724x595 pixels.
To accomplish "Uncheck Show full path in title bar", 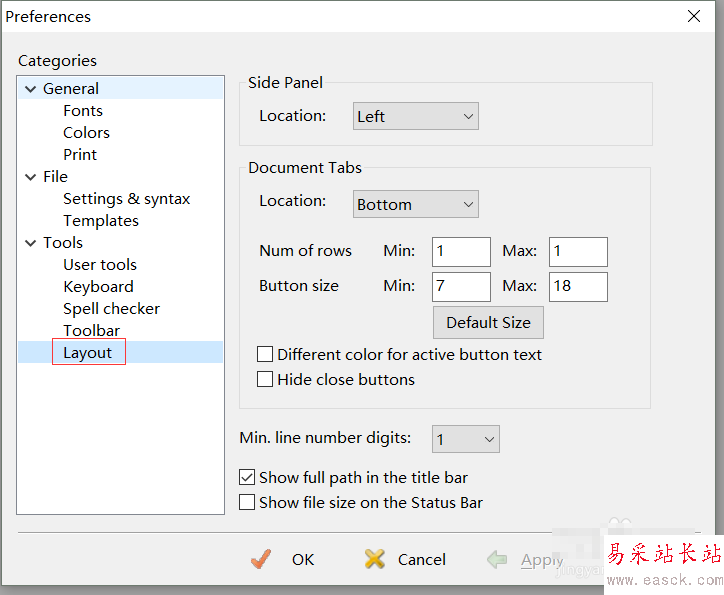I will [x=247, y=478].
